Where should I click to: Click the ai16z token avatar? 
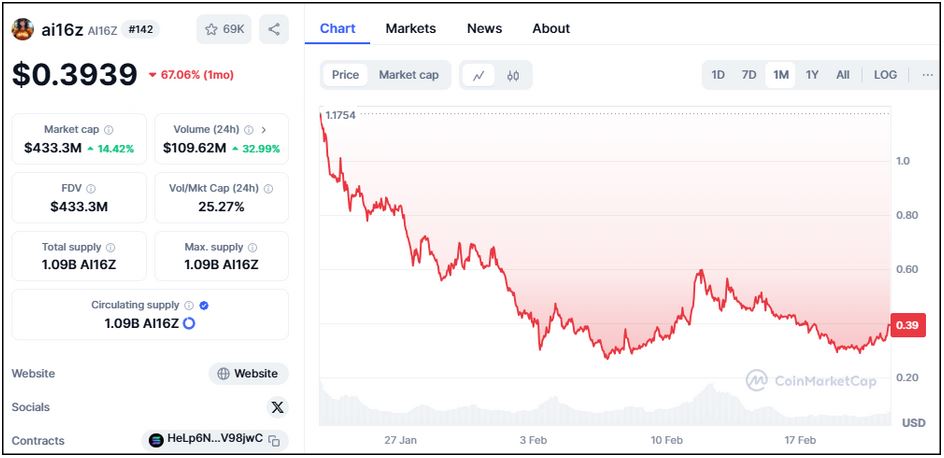point(22,29)
